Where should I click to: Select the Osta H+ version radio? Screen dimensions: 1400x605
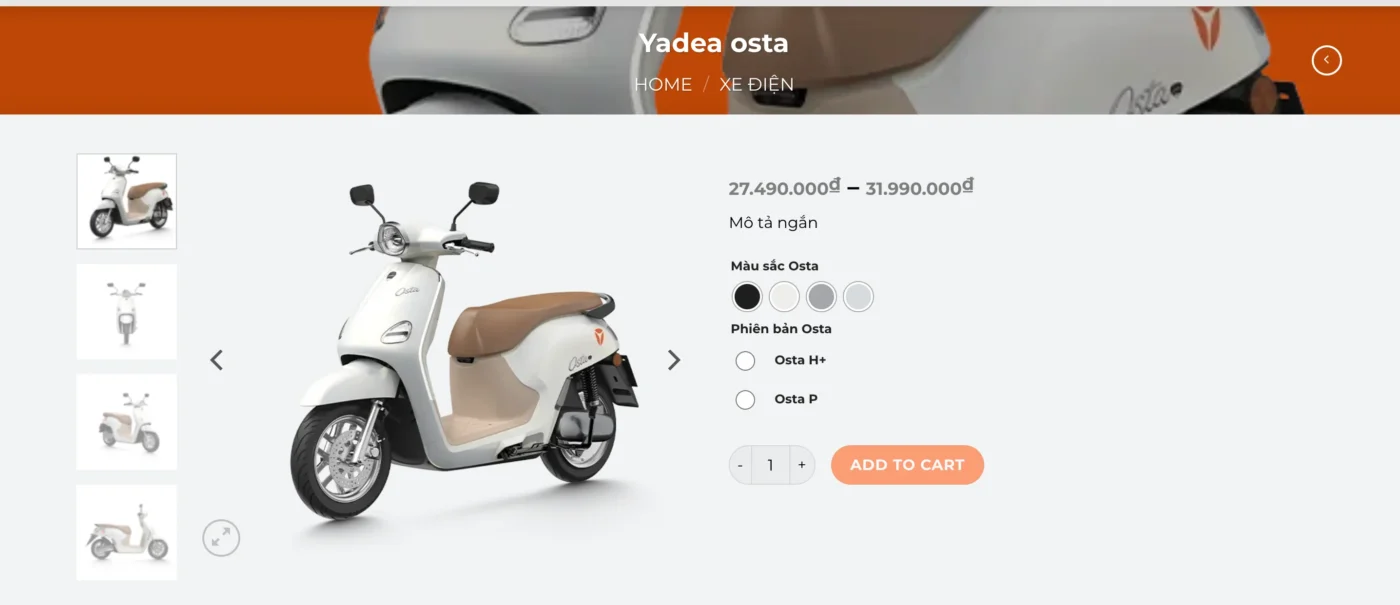click(x=745, y=361)
